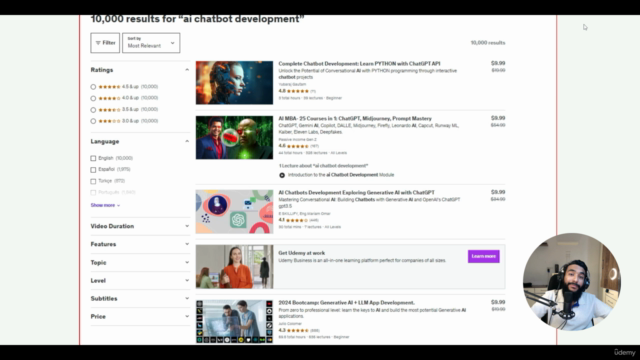
Task: Check the Español language checkbox
Action: (93, 170)
